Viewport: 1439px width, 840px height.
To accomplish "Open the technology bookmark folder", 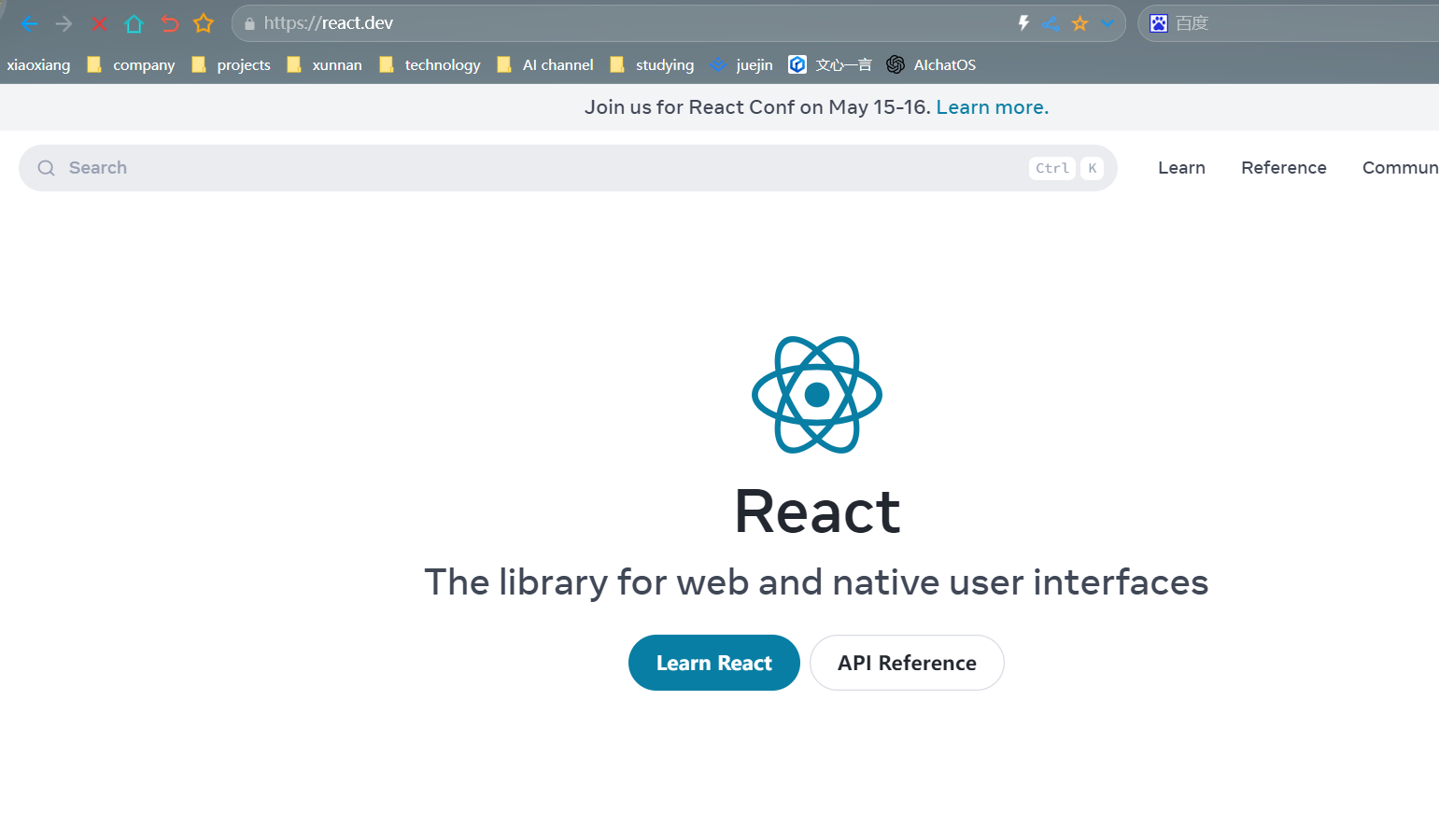I will (x=430, y=64).
